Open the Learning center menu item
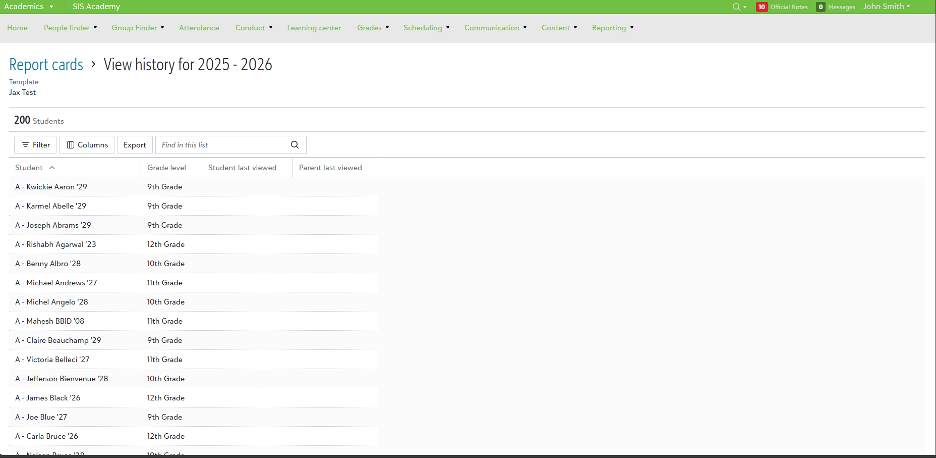The image size is (936, 458). coord(314,27)
